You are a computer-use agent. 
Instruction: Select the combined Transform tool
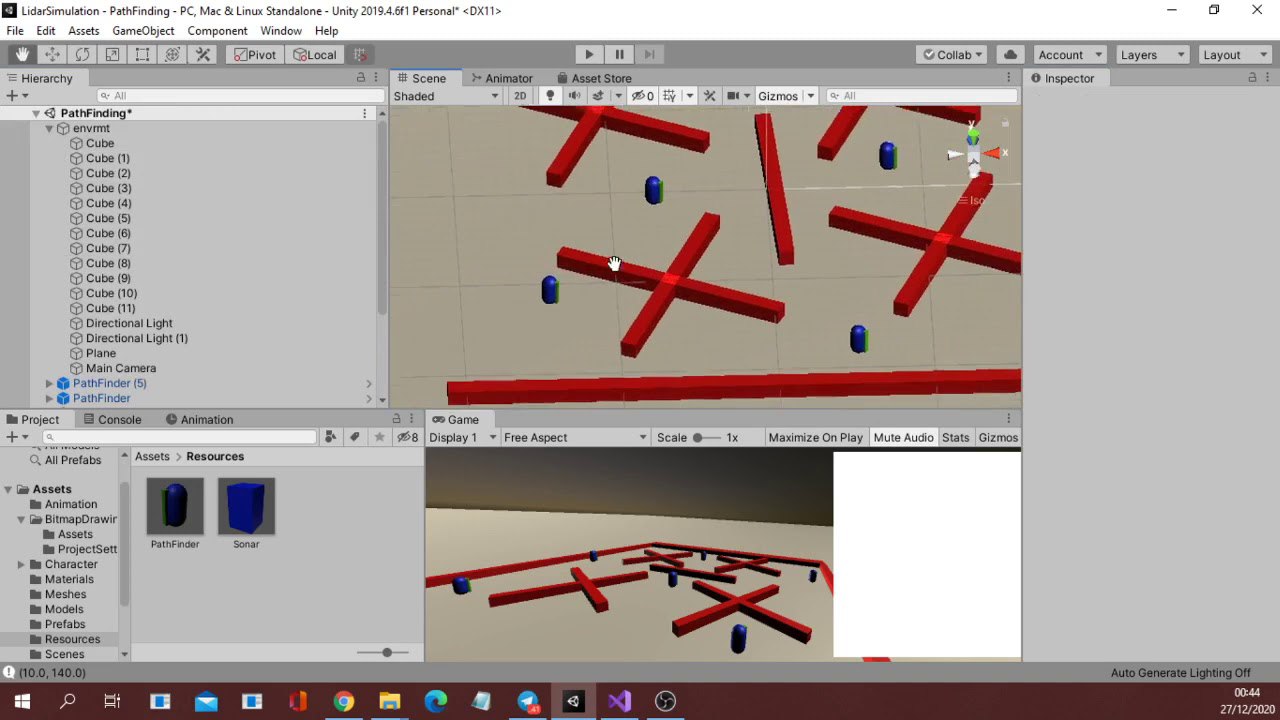172,55
